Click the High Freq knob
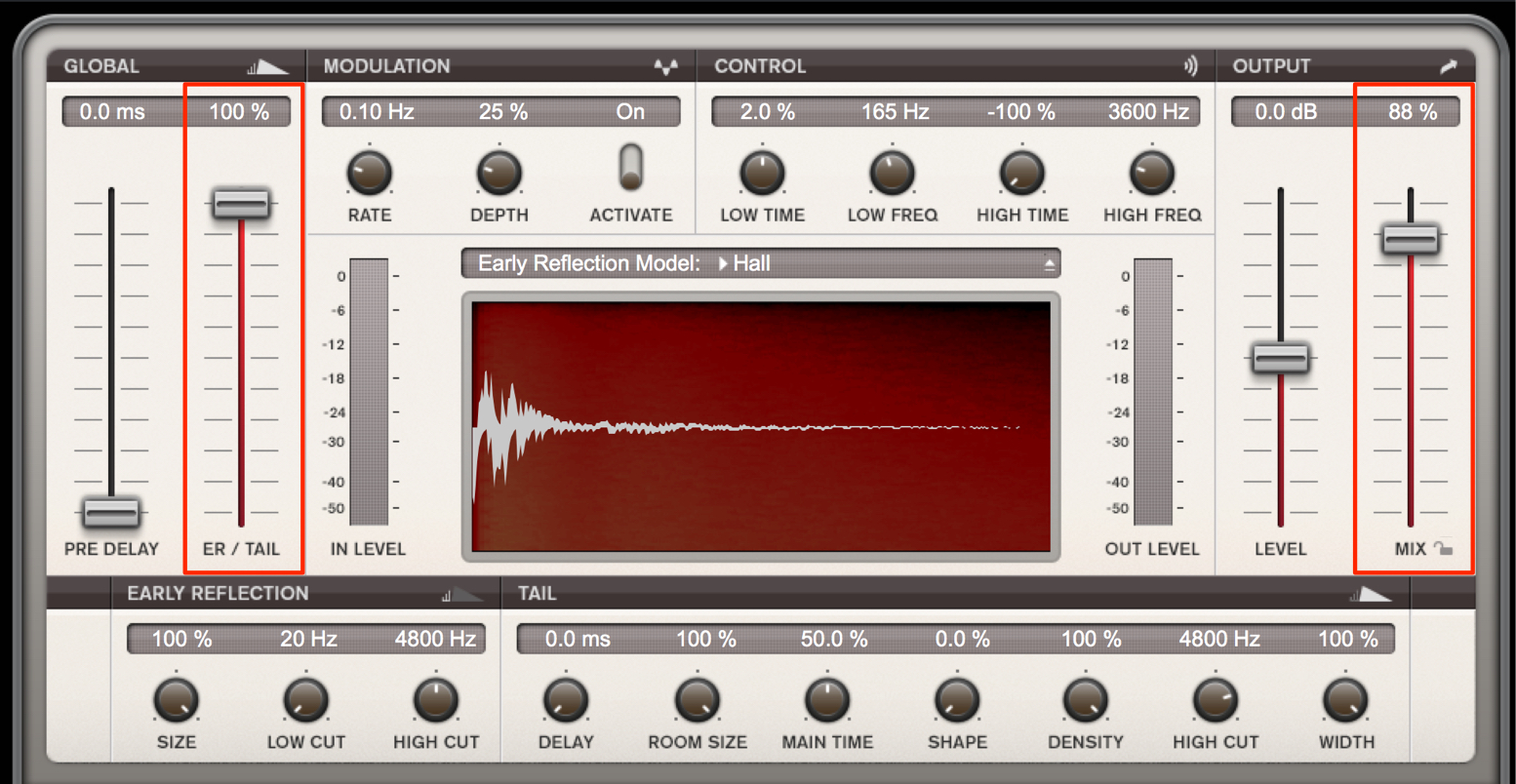 point(1152,173)
